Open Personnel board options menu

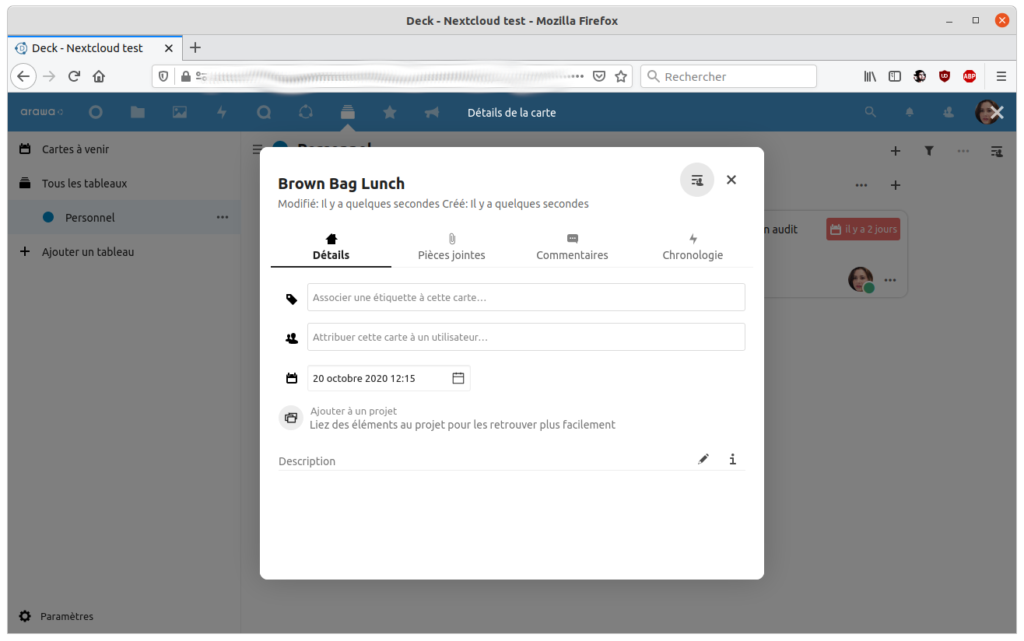(223, 217)
